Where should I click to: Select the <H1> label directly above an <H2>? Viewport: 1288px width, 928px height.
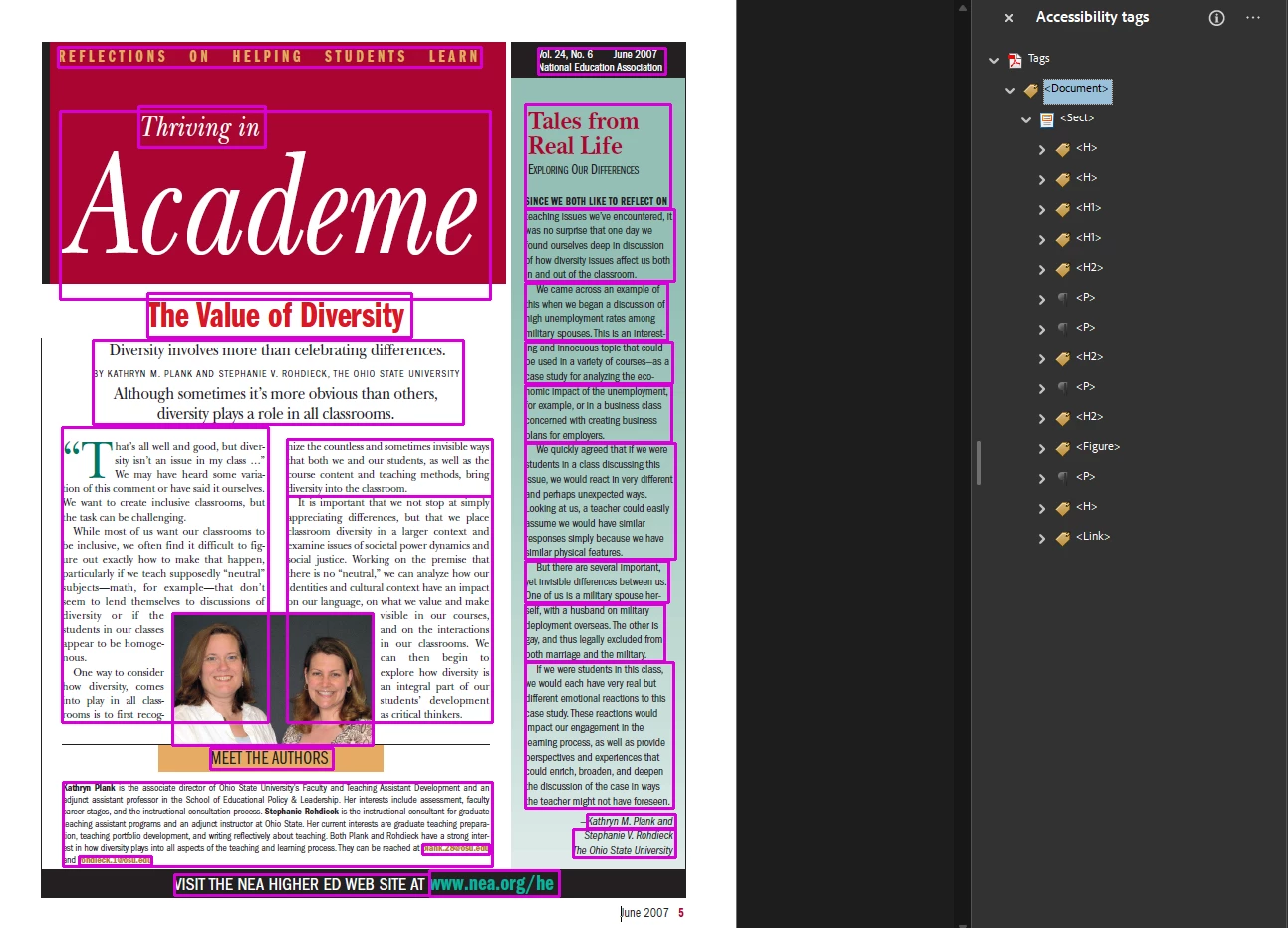tap(1089, 238)
